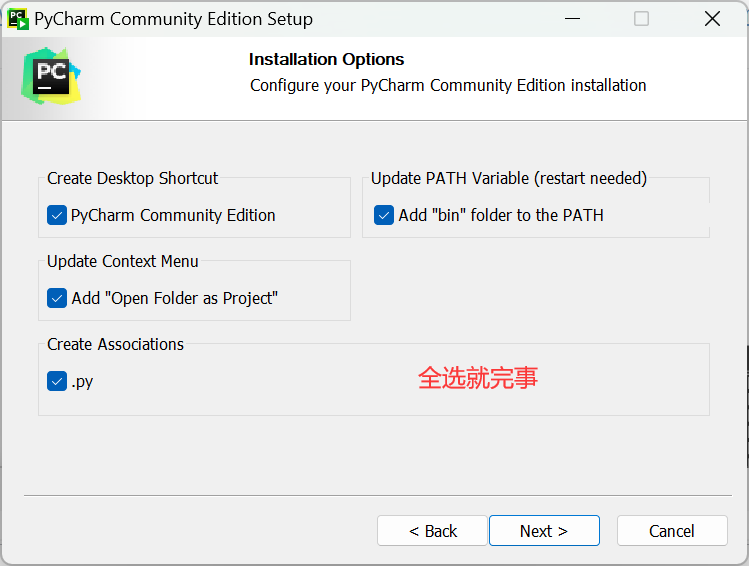Click the Create Associations group label
The height and width of the screenshot is (566, 749).
coord(115,344)
